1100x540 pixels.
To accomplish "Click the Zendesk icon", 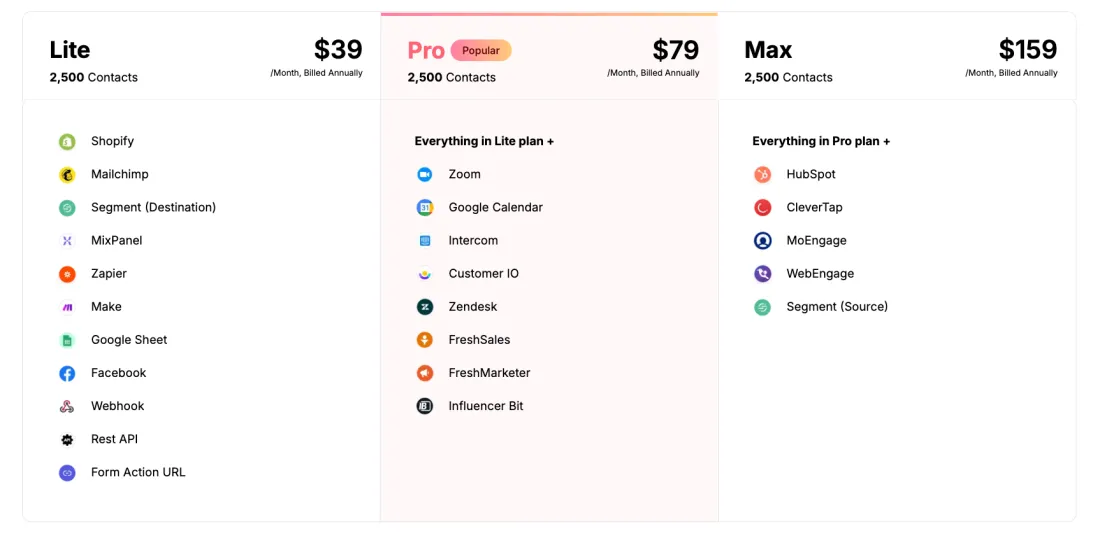I will pyautogui.click(x=425, y=307).
